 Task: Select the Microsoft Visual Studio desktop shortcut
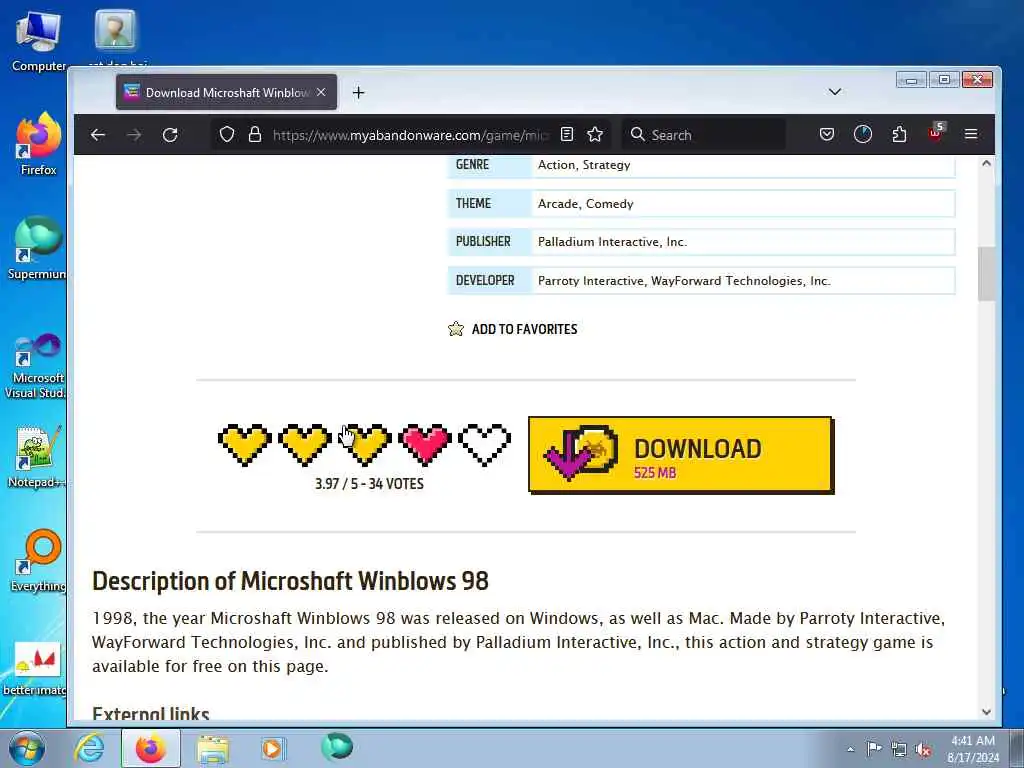click(36, 366)
